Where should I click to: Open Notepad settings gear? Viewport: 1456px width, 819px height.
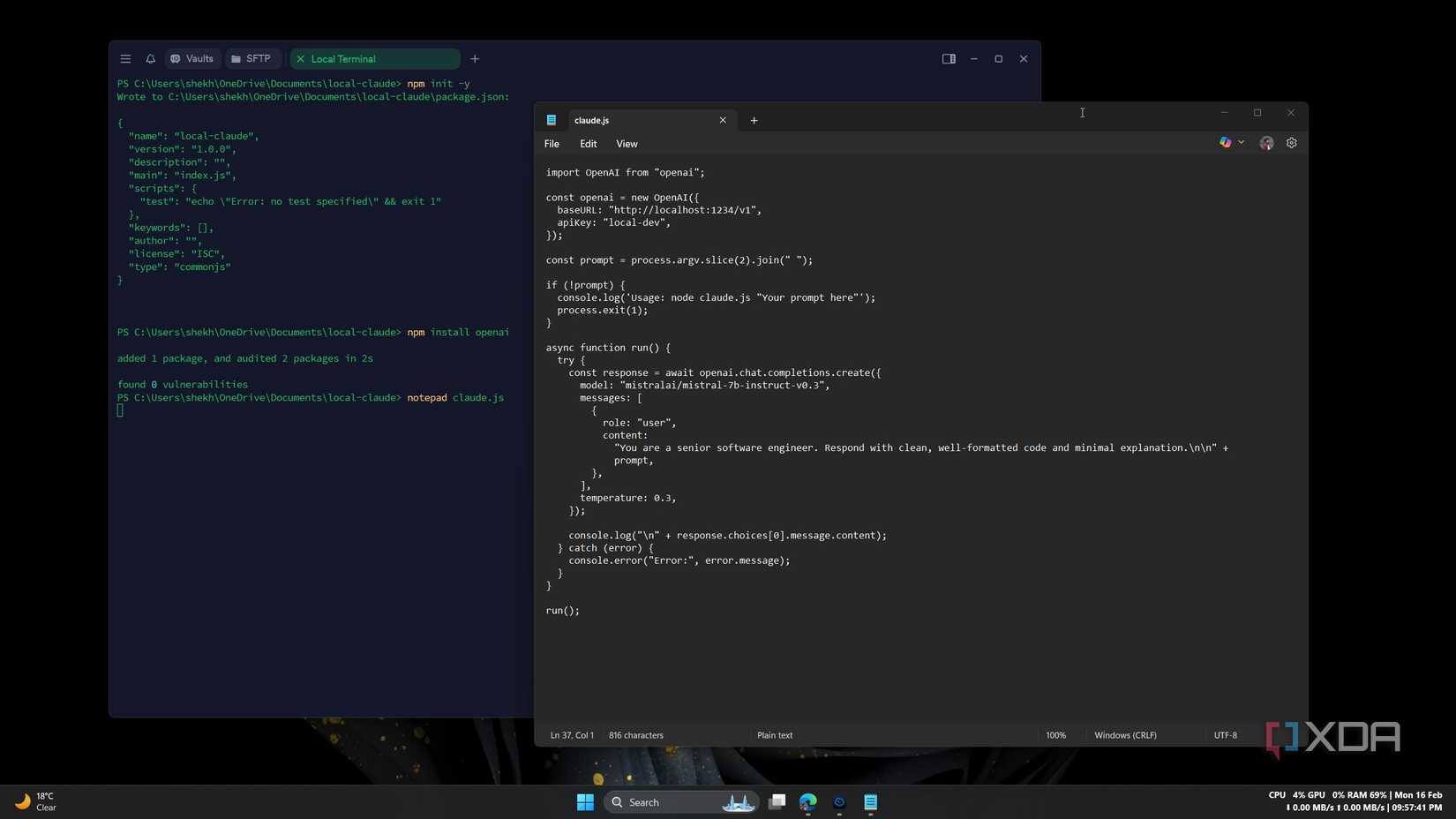pyautogui.click(x=1292, y=143)
